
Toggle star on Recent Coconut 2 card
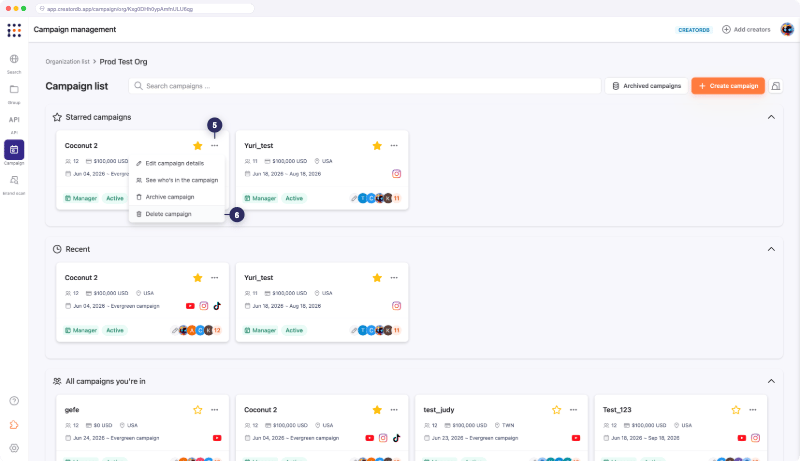[x=198, y=278]
